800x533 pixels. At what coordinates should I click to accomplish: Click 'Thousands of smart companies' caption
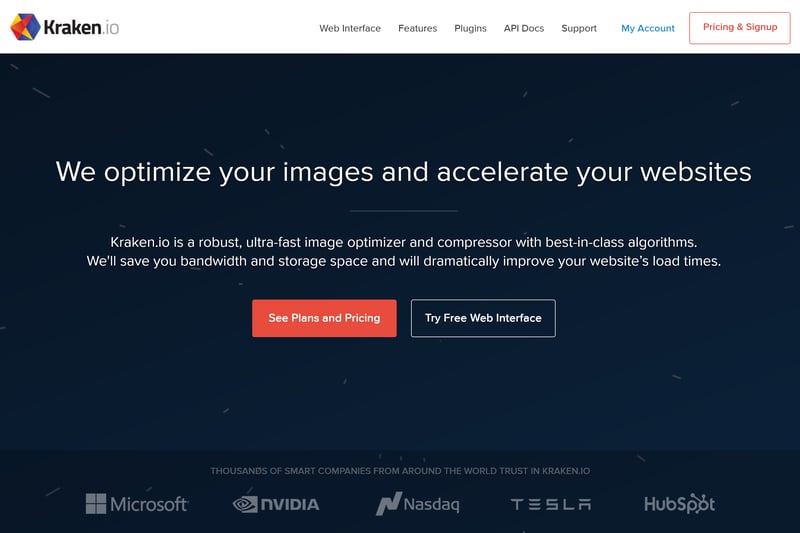[x=400, y=471]
